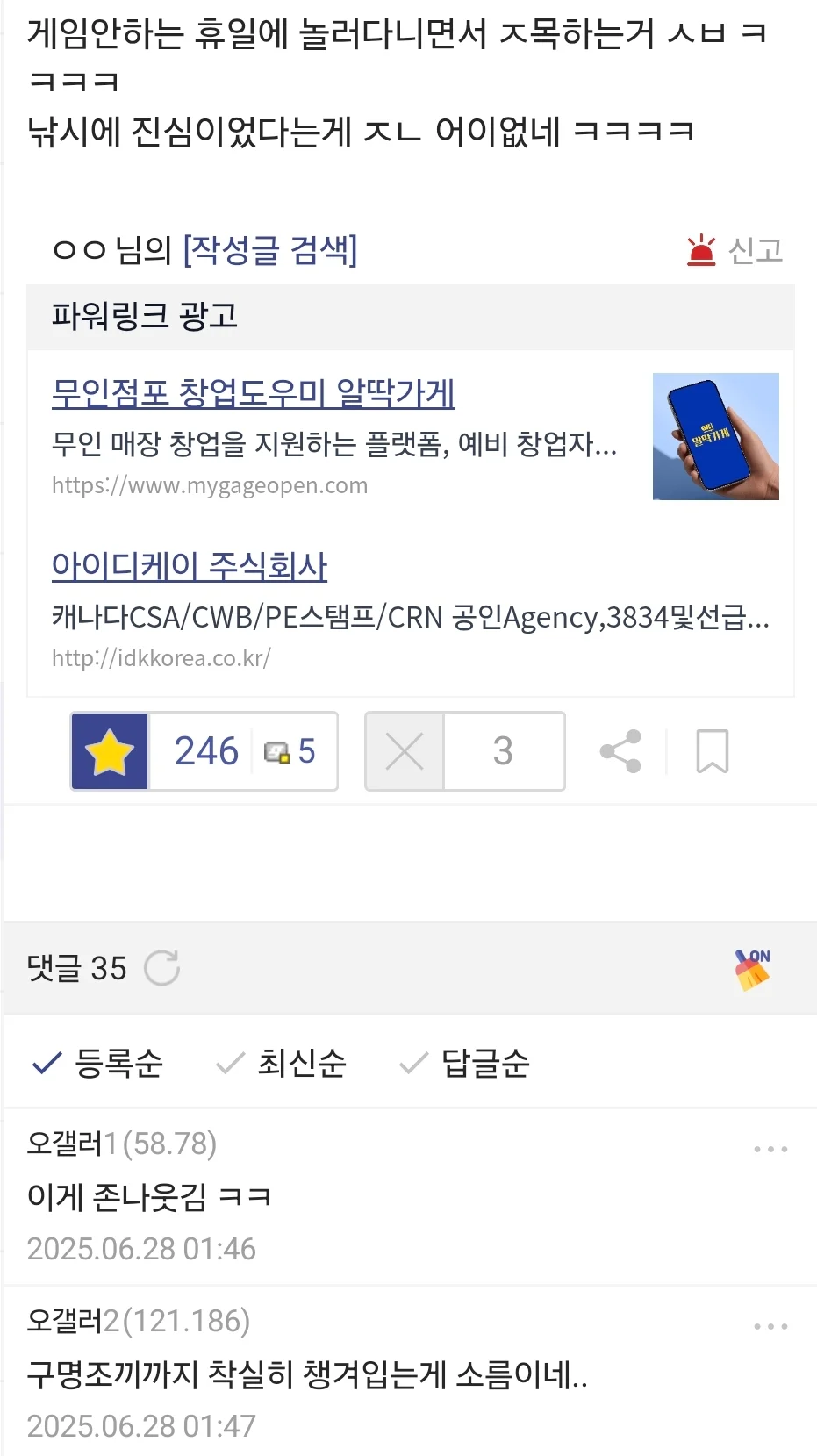Click the 246 recommendation count
The height and width of the screenshot is (1456, 817).
pos(206,751)
